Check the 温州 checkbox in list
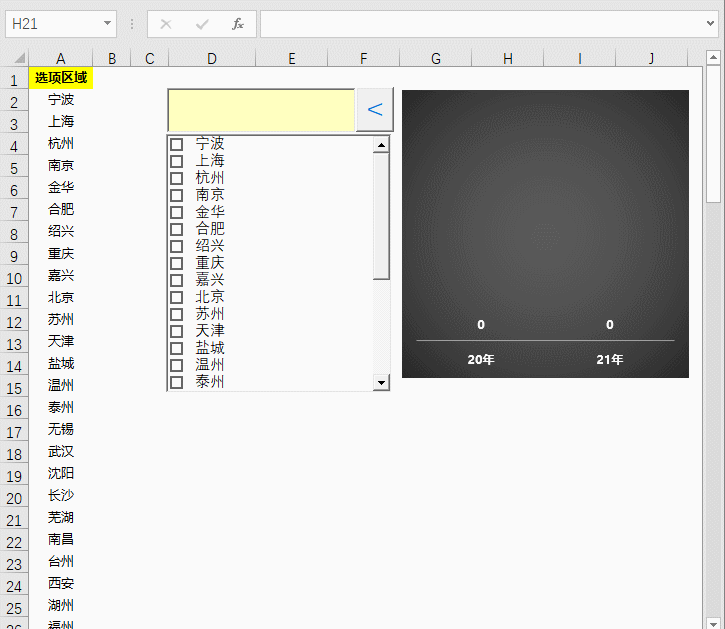The image size is (725, 629). pyautogui.click(x=176, y=365)
